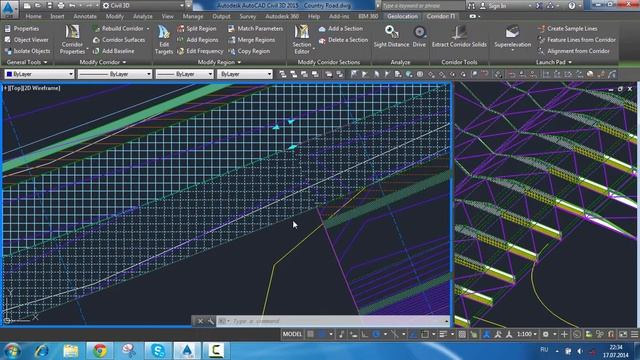Click Extract Corridor Solids tool
Viewport: 640px width, 360px height.
(459, 37)
